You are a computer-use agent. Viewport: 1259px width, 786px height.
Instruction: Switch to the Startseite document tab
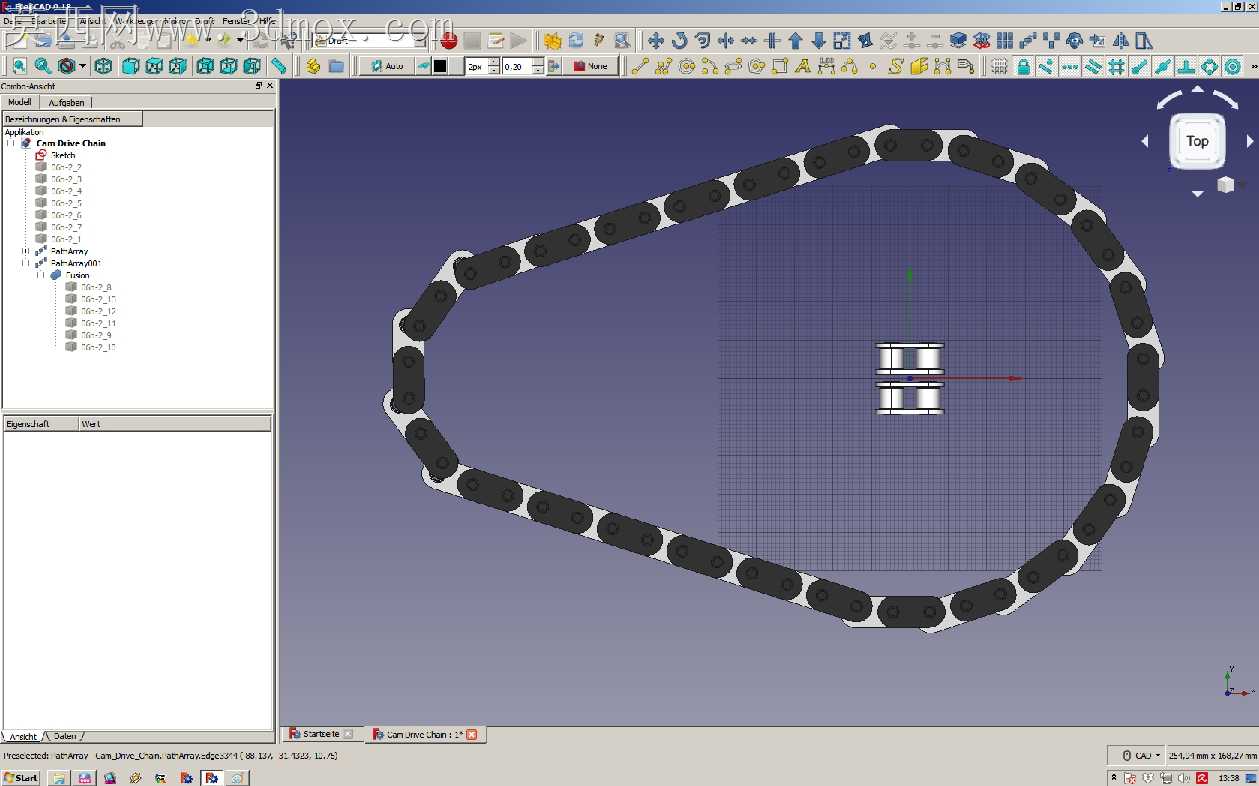coord(320,734)
